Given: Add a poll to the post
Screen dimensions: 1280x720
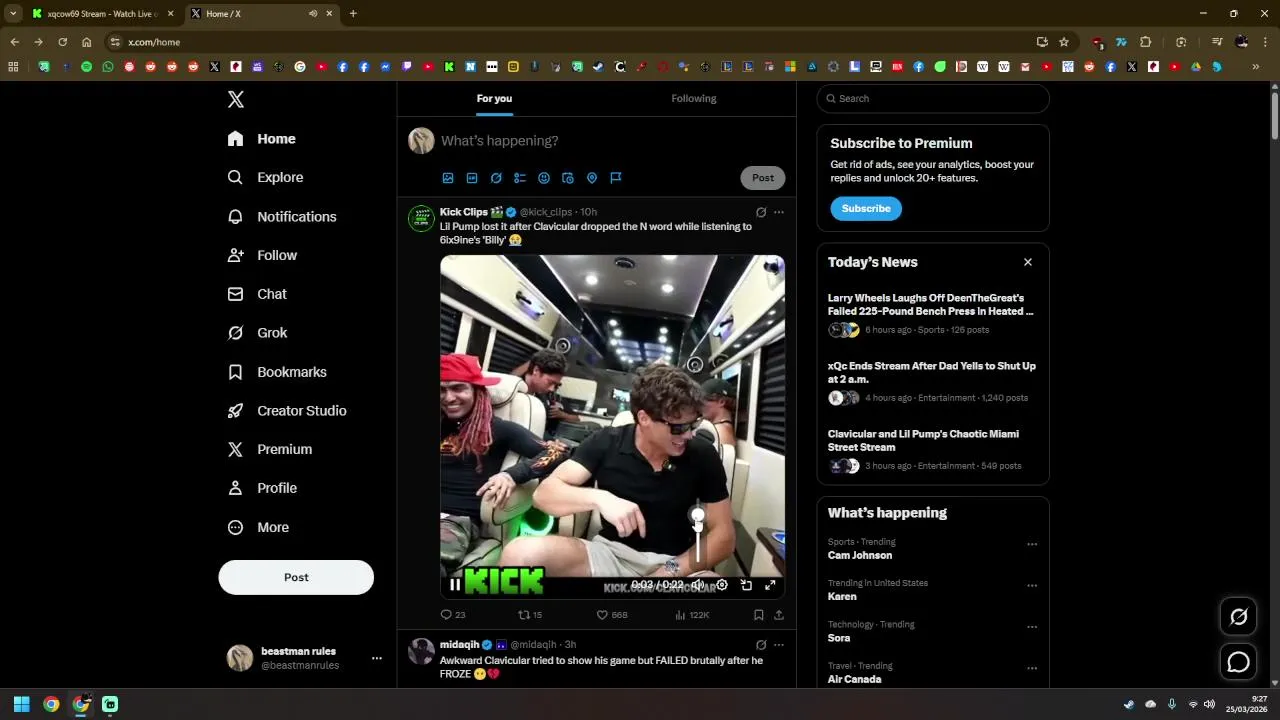Looking at the screenshot, I should (520, 178).
